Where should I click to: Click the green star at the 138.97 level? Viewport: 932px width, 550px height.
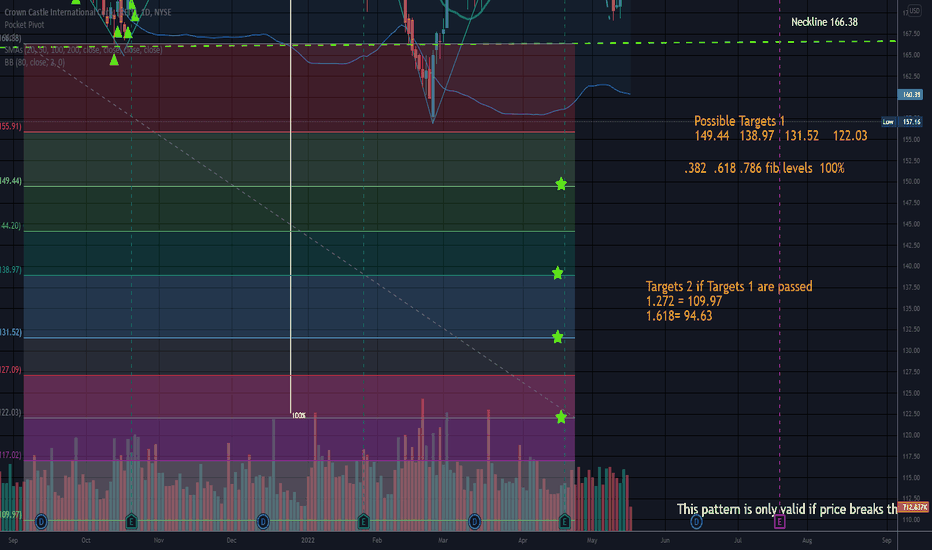pyautogui.click(x=558, y=274)
